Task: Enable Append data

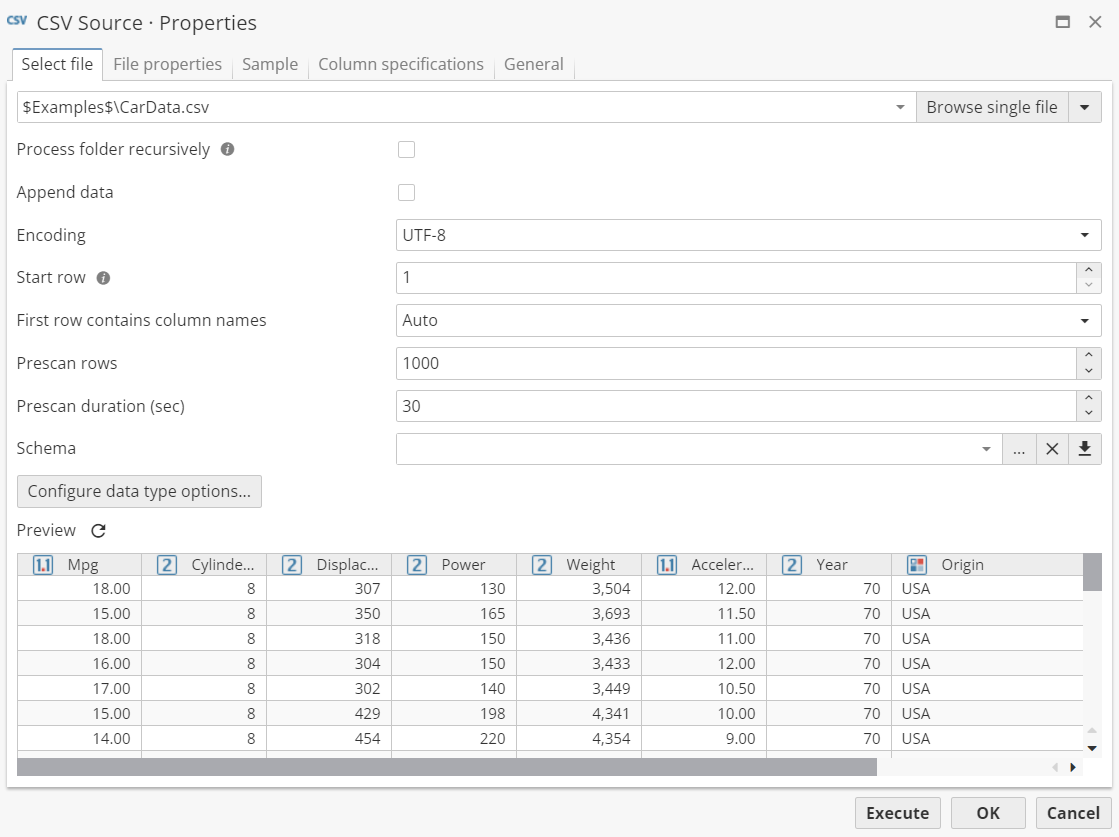Action: click(x=406, y=192)
